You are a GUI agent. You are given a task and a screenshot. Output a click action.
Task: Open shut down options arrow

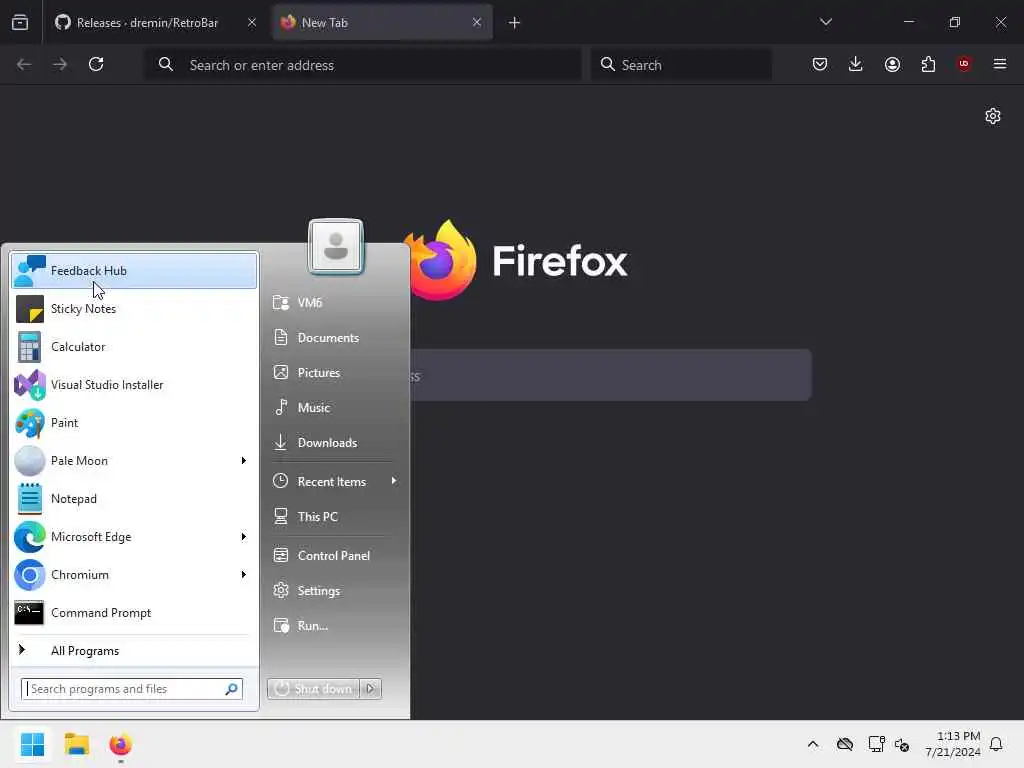[x=370, y=688]
